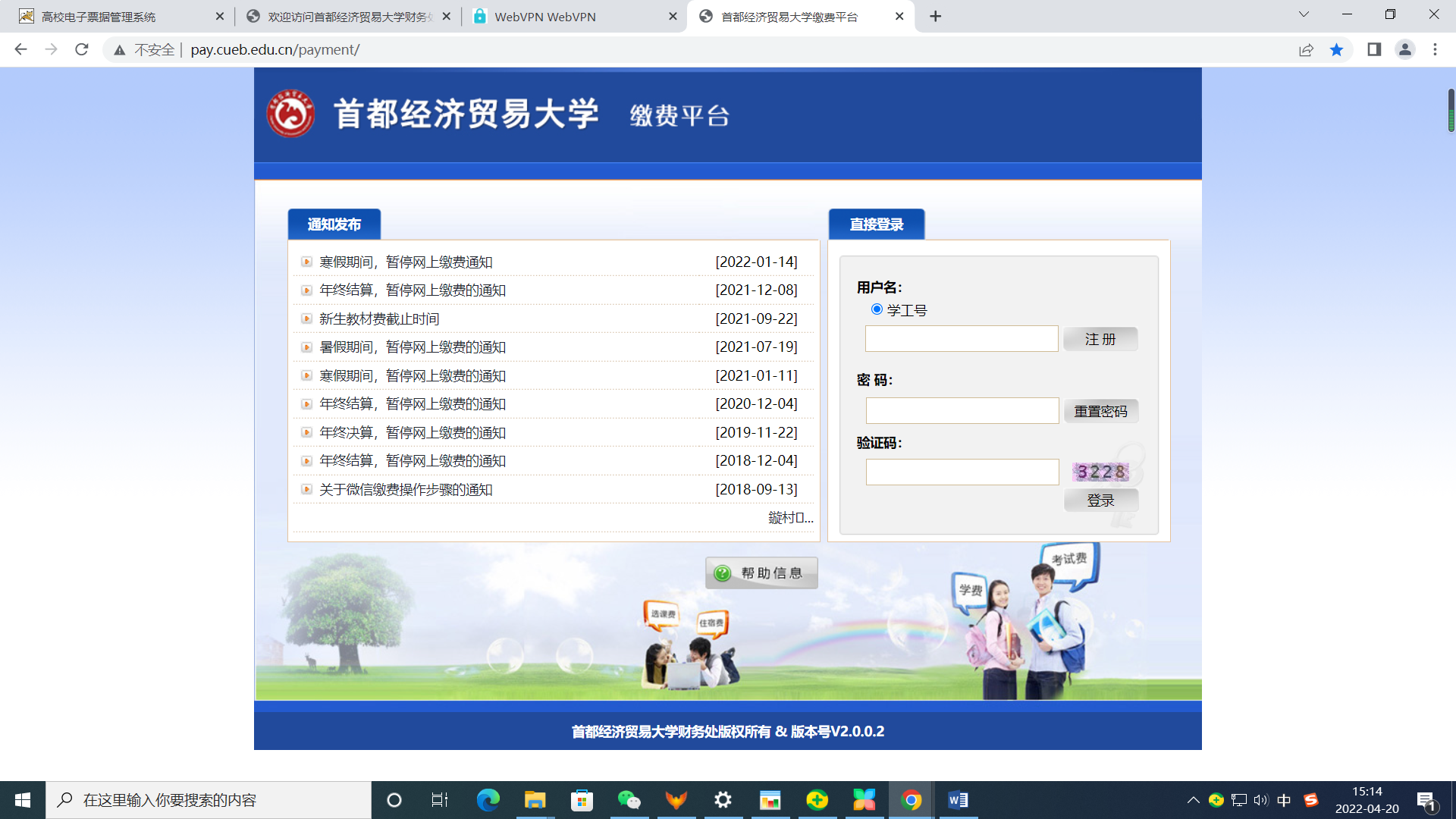Focus the password input field
Viewport: 1456px width, 819px height.
click(962, 411)
